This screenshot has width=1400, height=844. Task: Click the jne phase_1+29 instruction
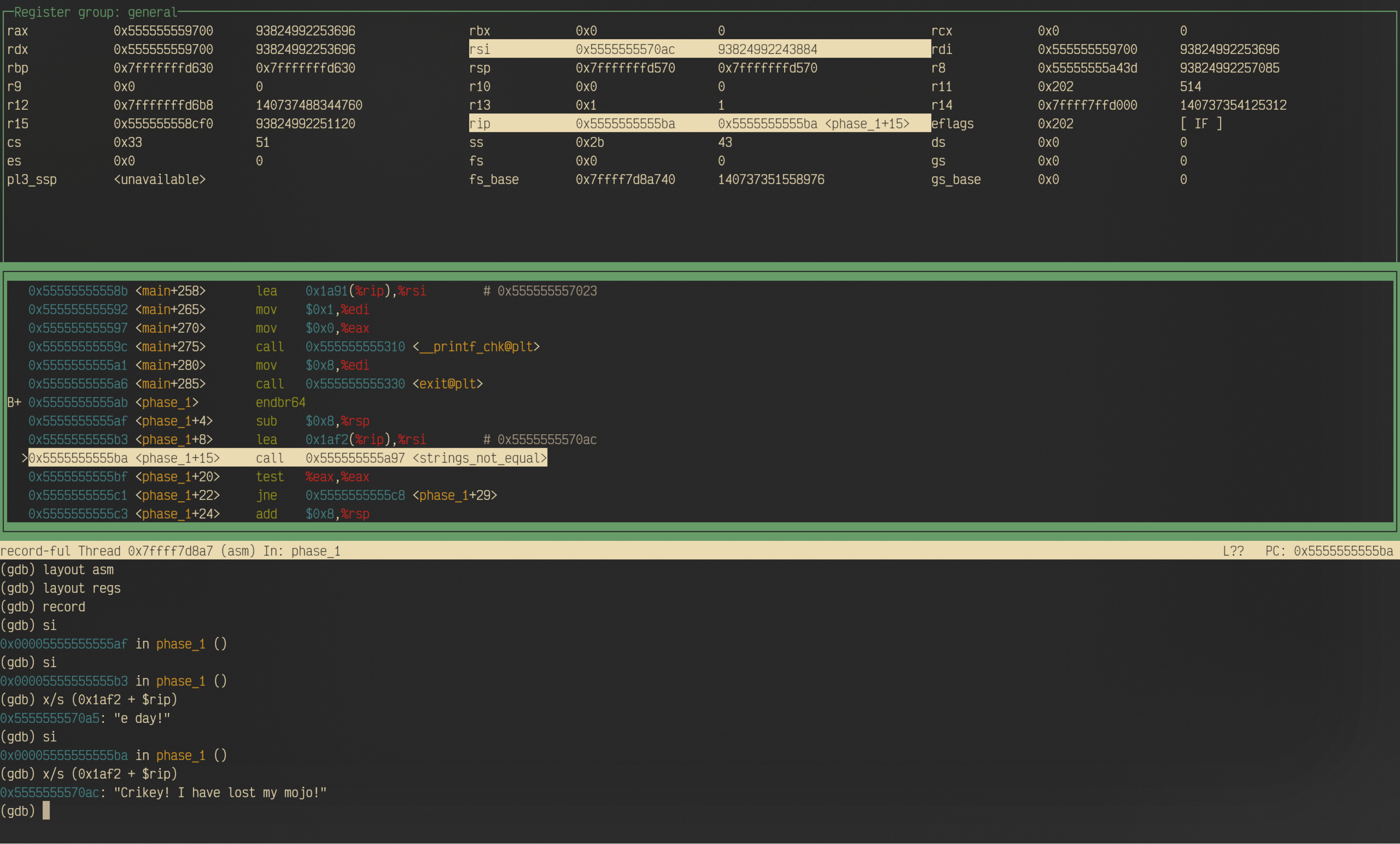coord(376,496)
